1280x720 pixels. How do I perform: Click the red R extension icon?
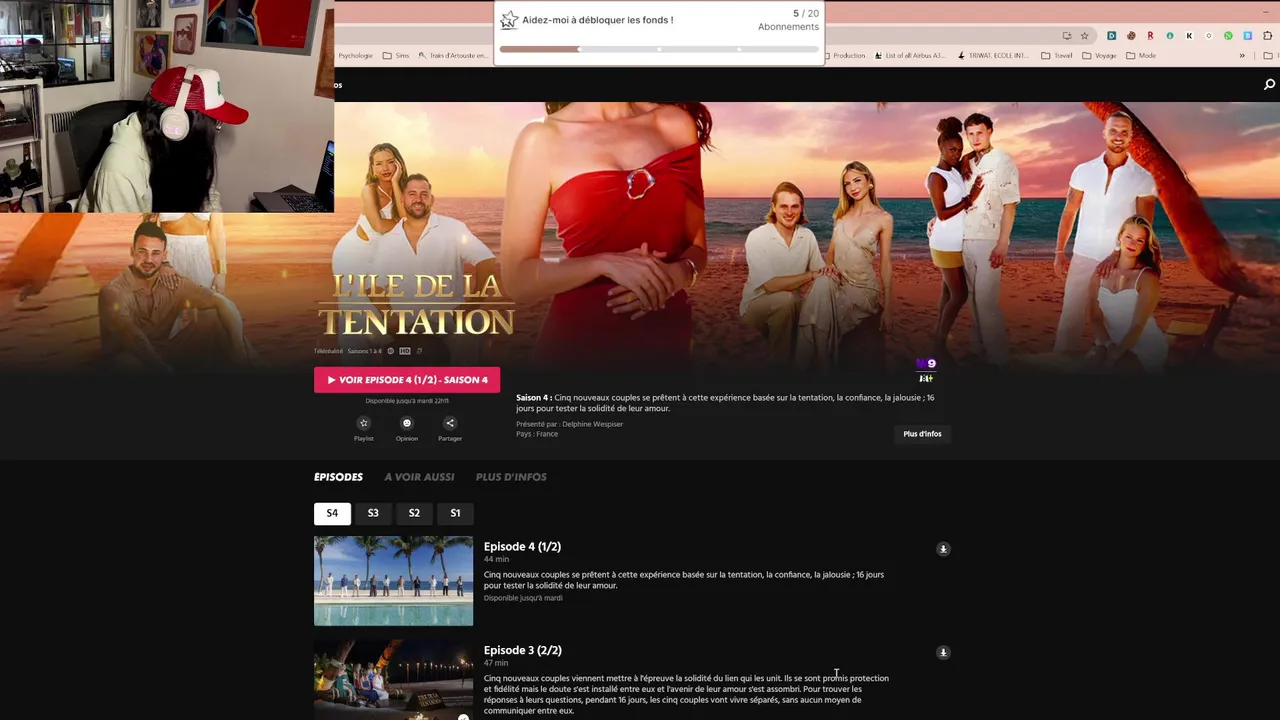[1150, 36]
